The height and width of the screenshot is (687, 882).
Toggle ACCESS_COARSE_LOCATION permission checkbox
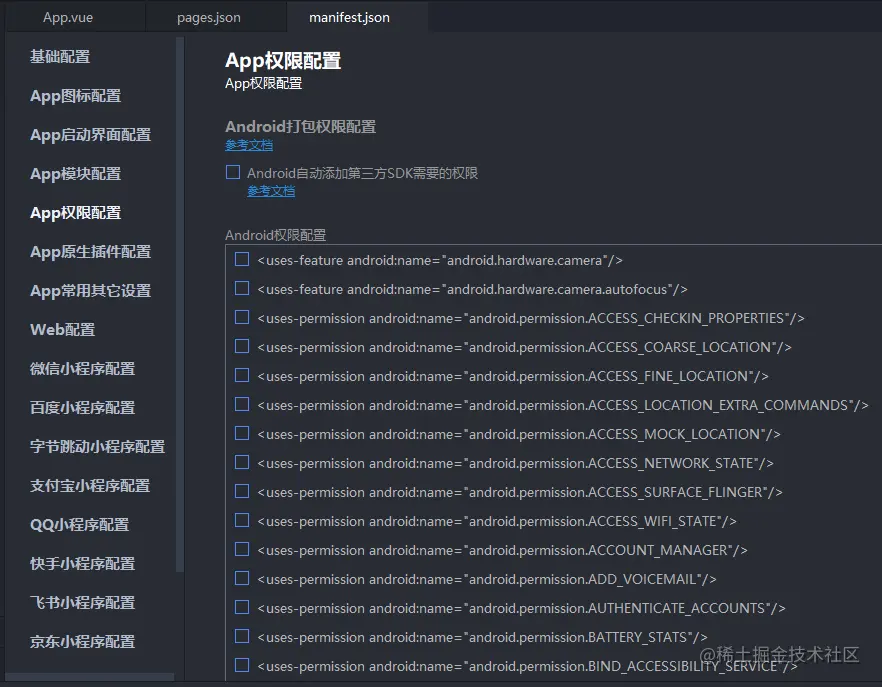(242, 346)
